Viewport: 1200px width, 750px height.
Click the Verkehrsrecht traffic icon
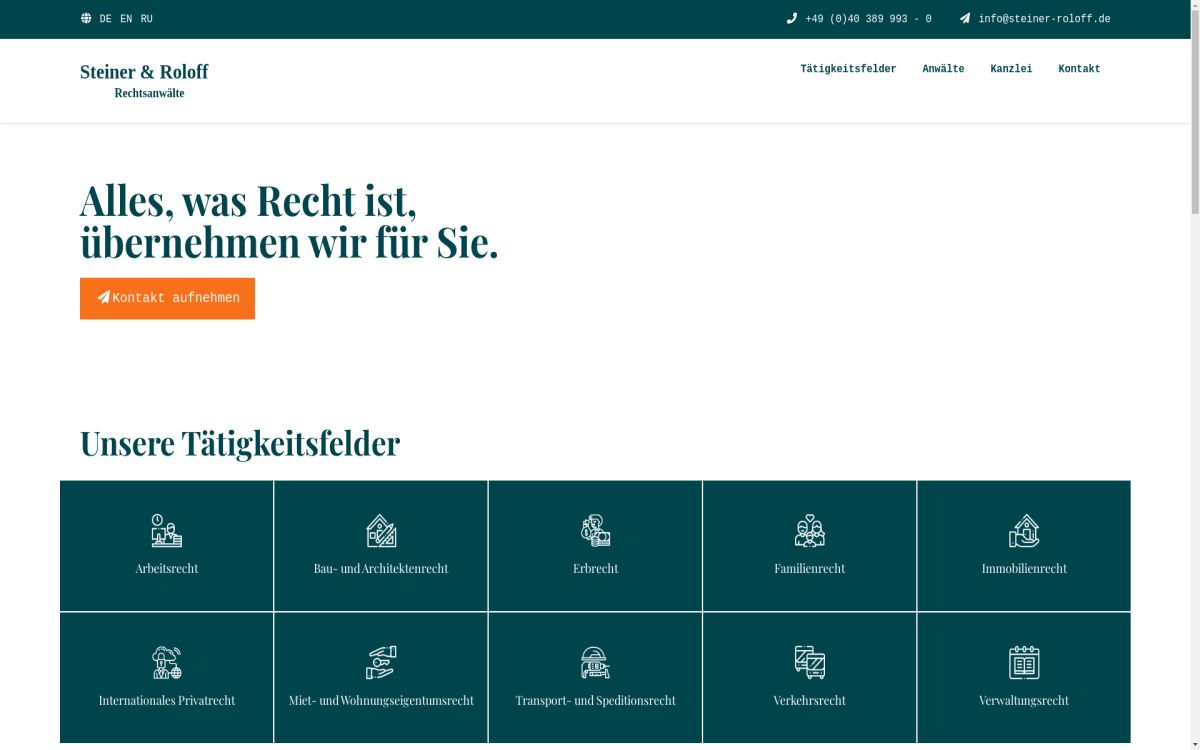[809, 663]
